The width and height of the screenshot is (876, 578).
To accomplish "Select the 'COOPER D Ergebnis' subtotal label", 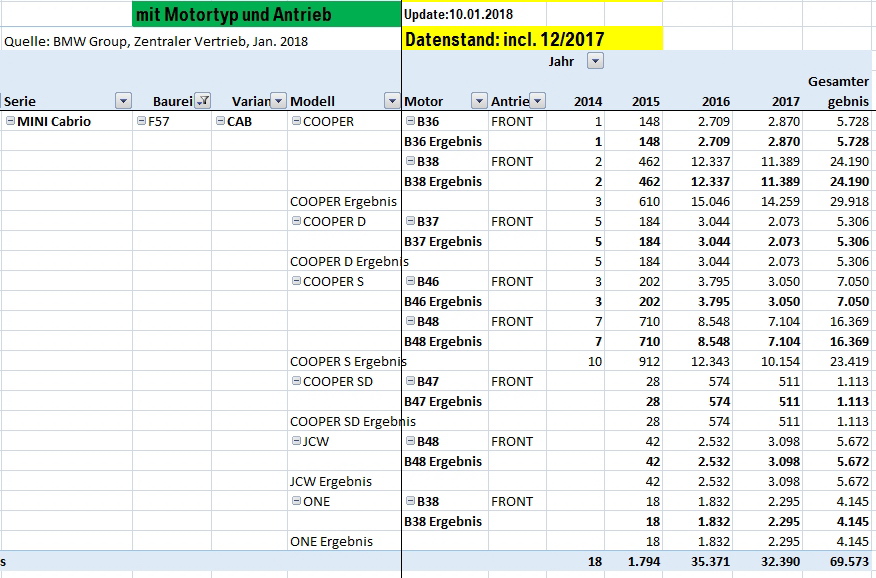I will (x=349, y=261).
